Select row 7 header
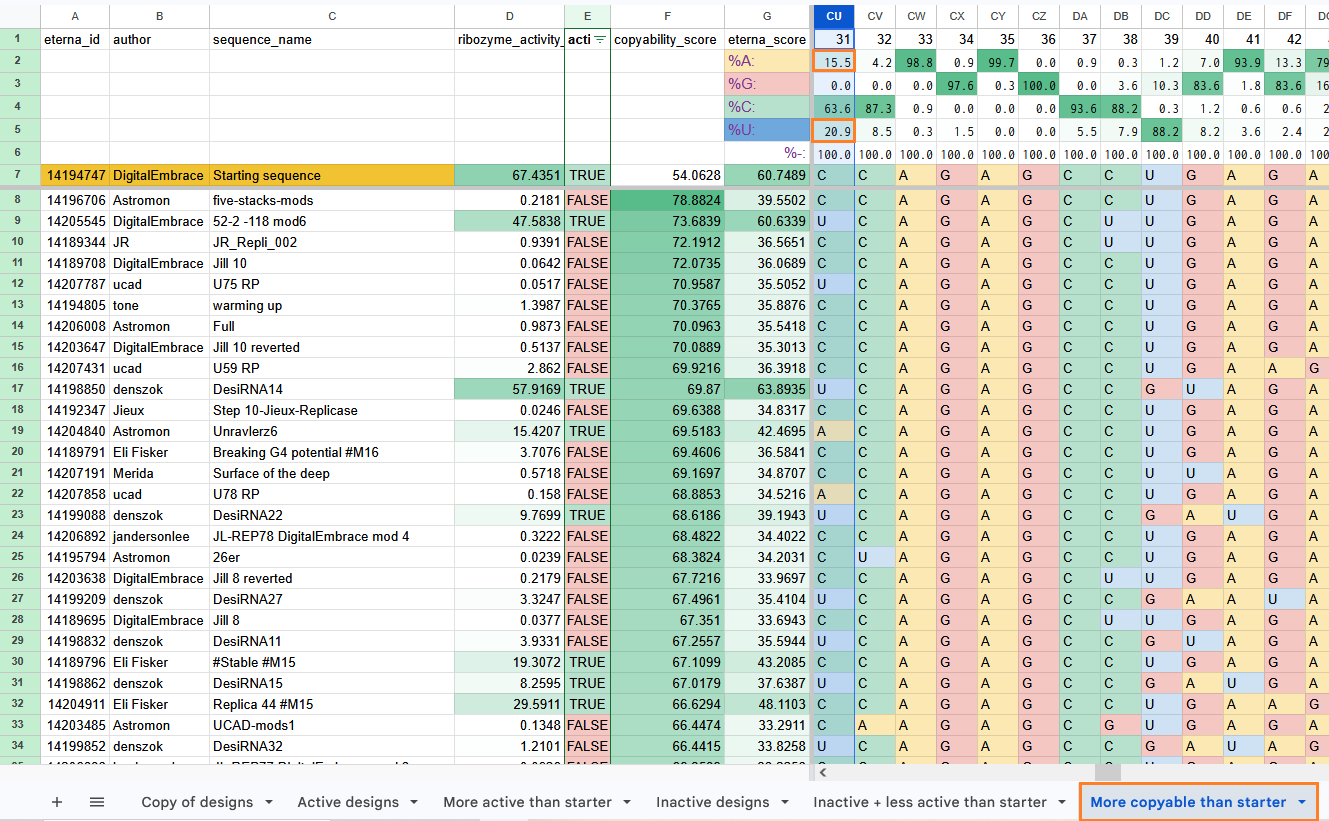The height and width of the screenshot is (821, 1329). pos(19,175)
